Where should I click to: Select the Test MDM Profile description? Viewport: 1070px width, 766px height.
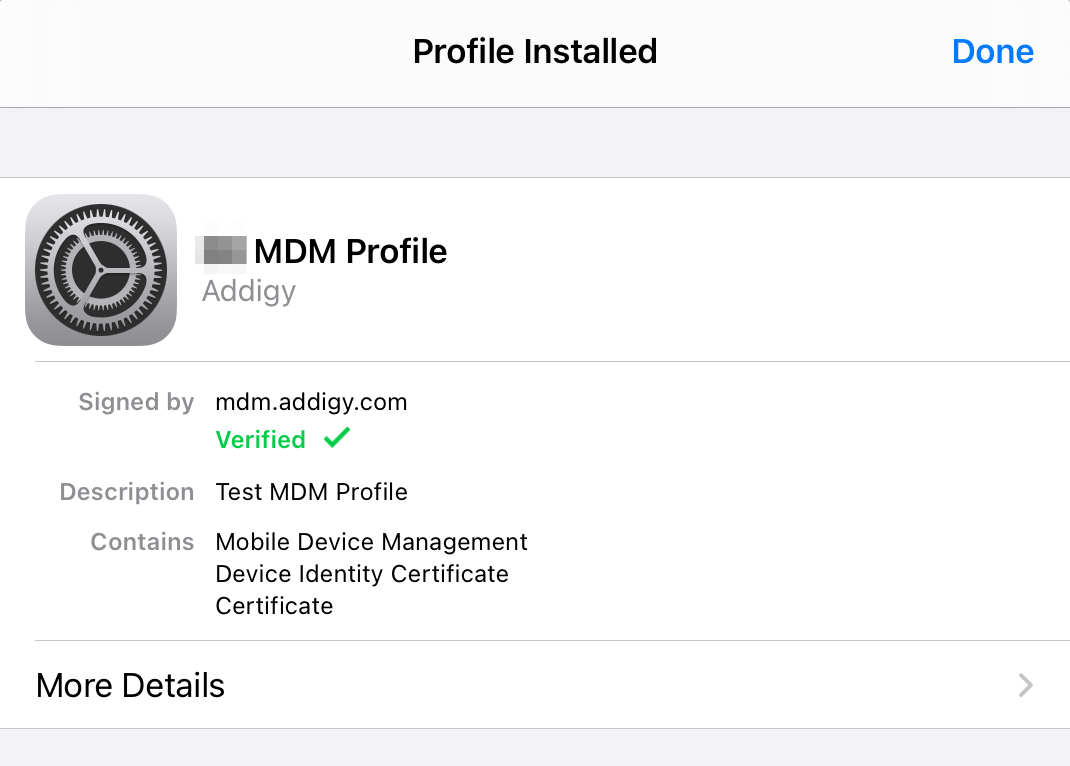[311, 492]
